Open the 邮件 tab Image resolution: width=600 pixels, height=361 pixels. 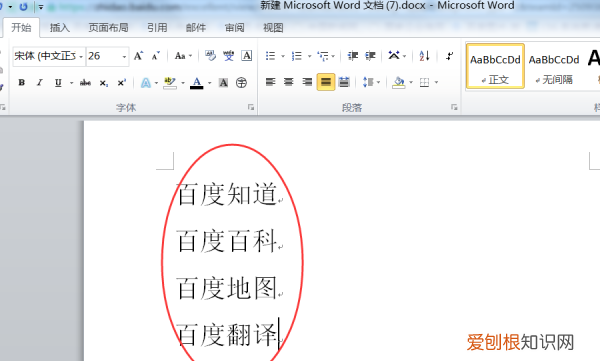click(x=196, y=28)
